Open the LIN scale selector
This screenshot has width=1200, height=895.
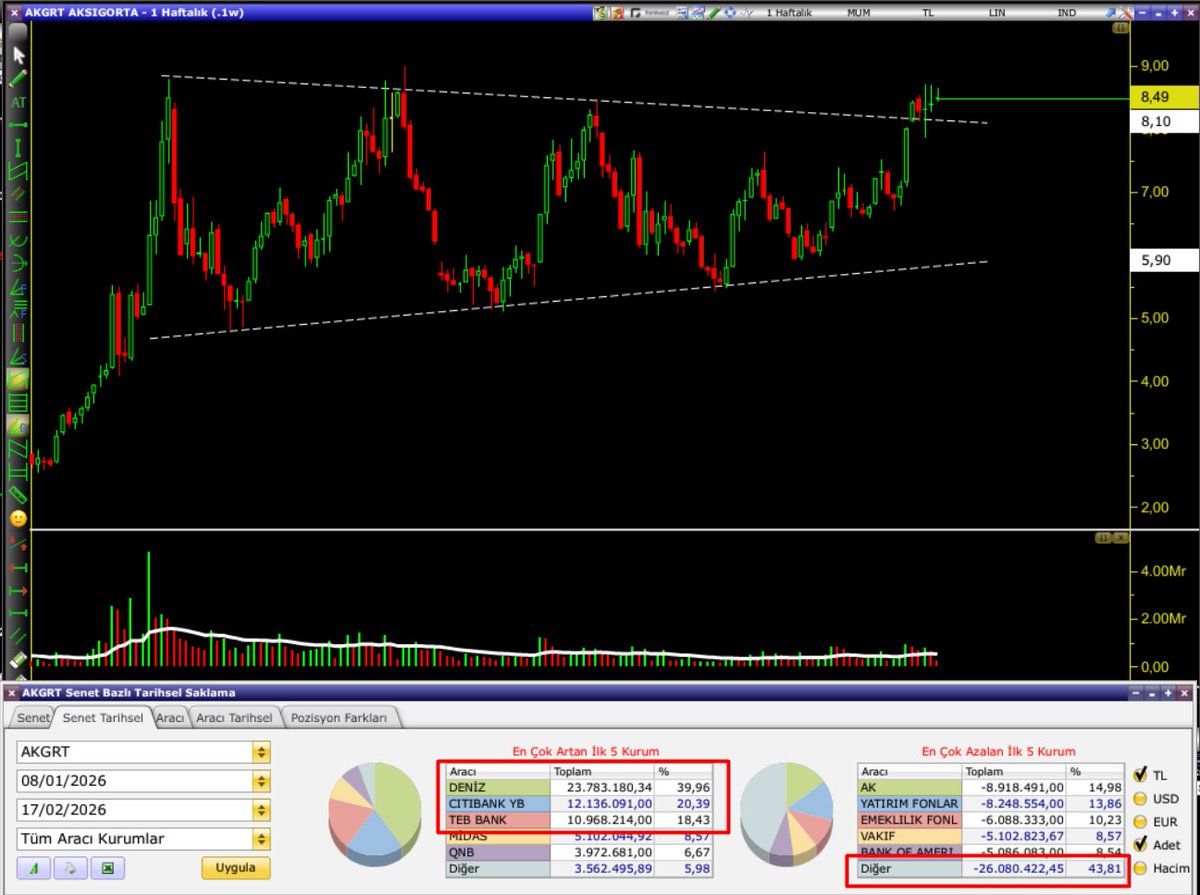click(x=998, y=13)
